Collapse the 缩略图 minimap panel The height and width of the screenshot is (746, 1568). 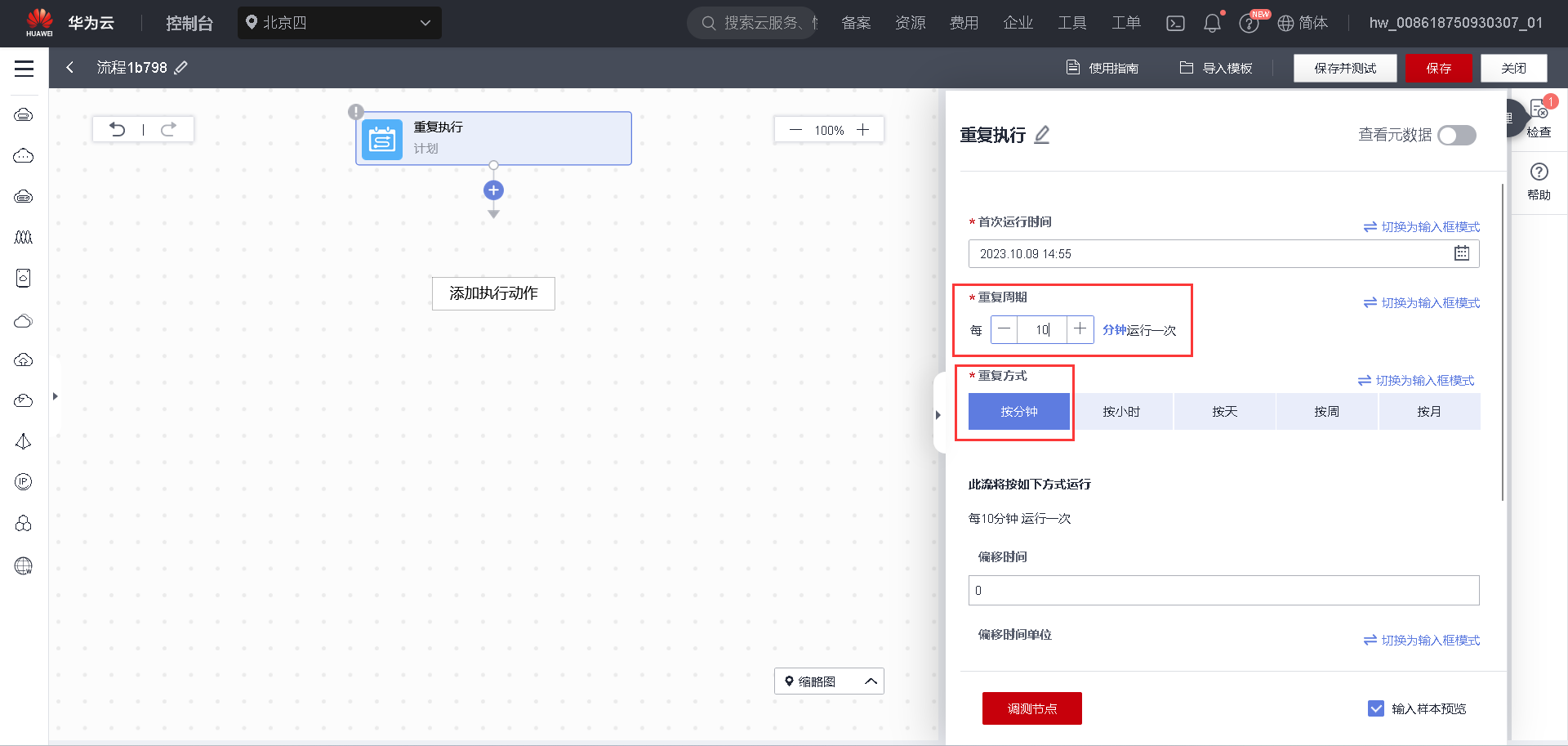tap(870, 681)
